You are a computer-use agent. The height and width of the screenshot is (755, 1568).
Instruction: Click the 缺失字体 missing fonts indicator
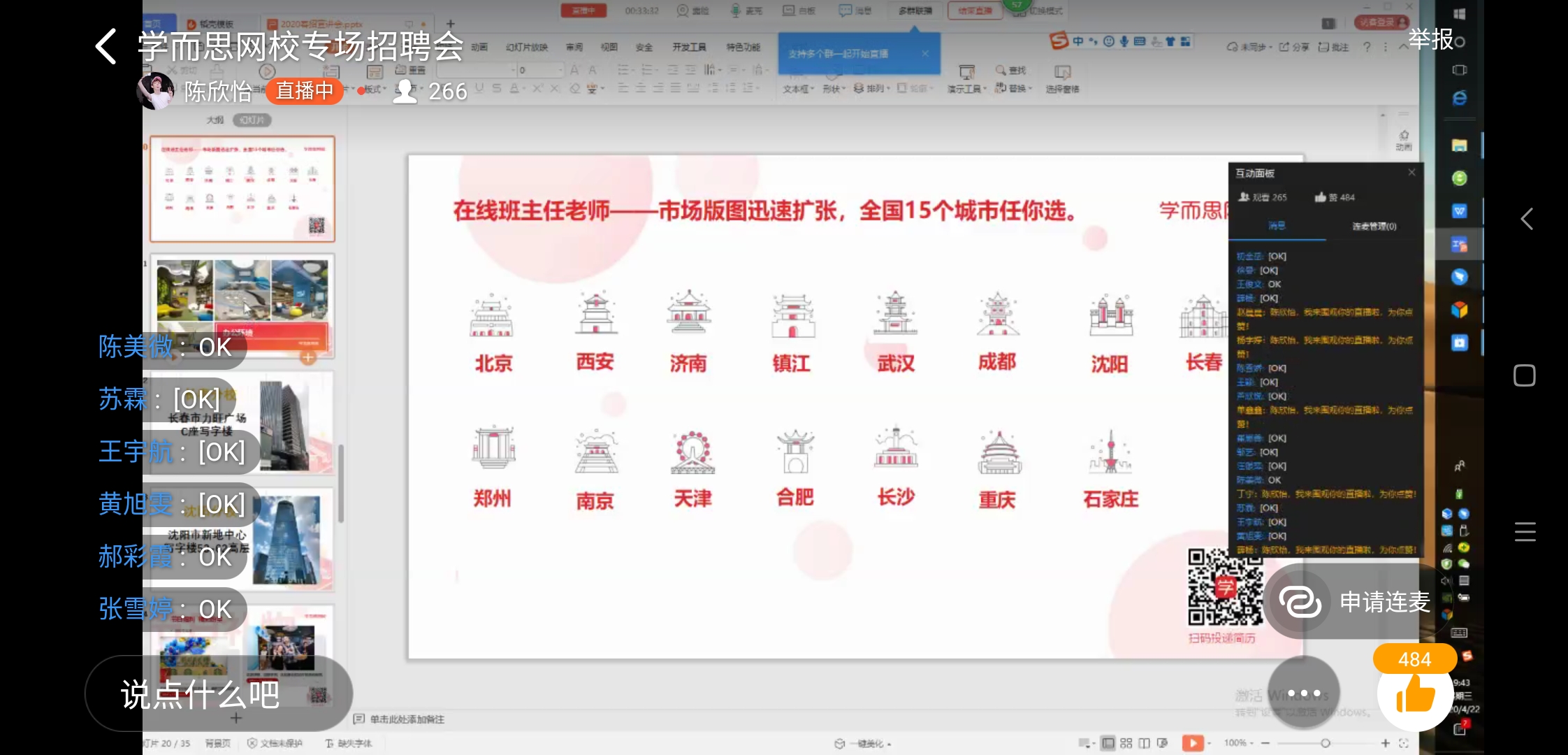[x=349, y=743]
